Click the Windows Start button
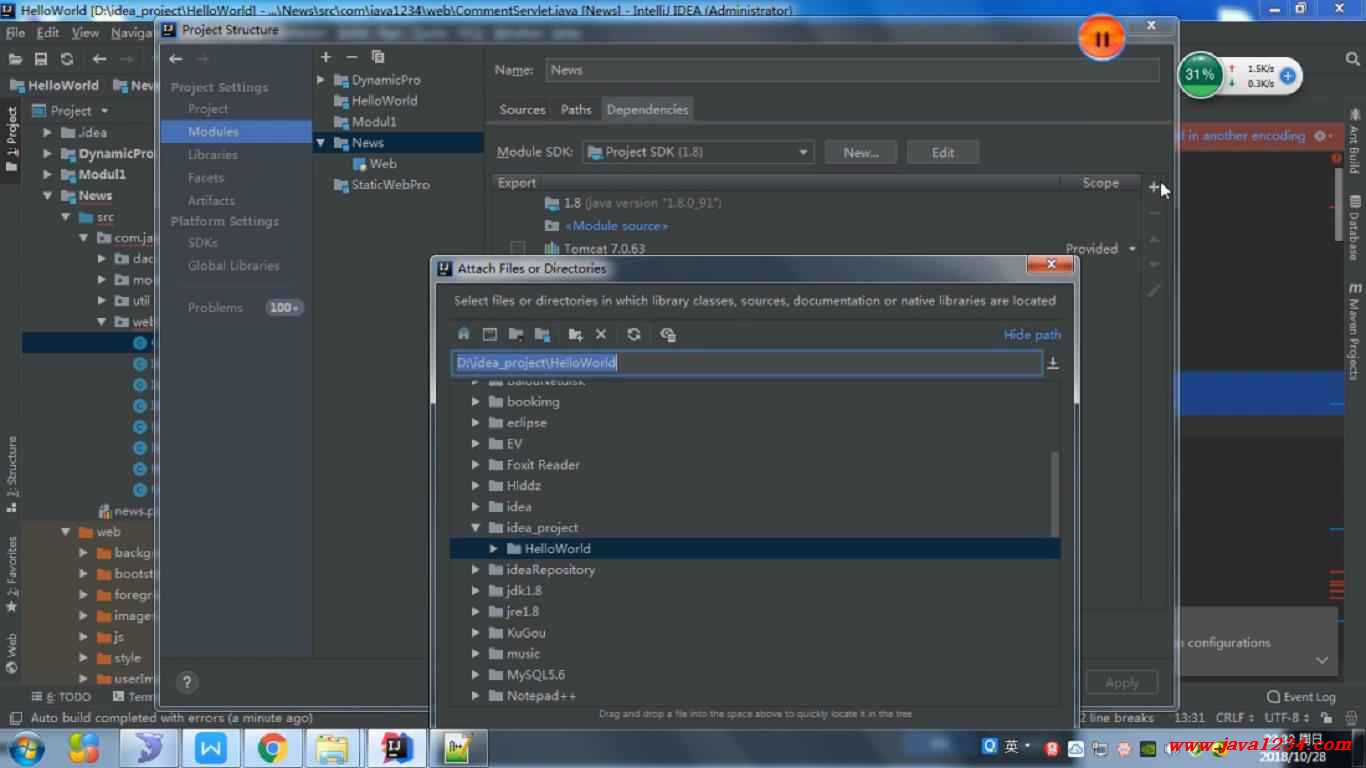The width and height of the screenshot is (1366, 768). coord(26,747)
